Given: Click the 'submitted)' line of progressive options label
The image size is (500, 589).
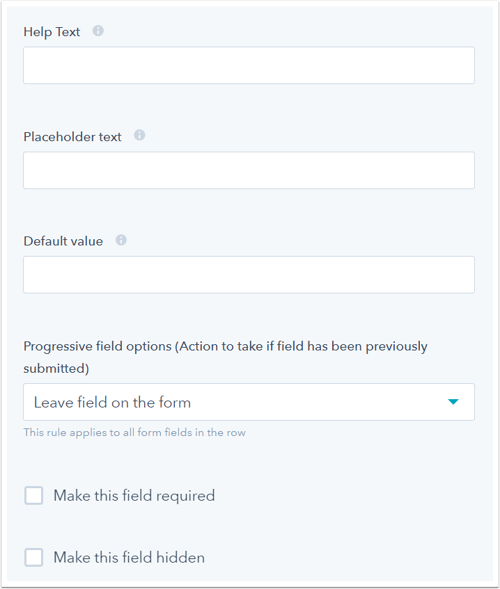Looking at the screenshot, I should tap(56, 369).
